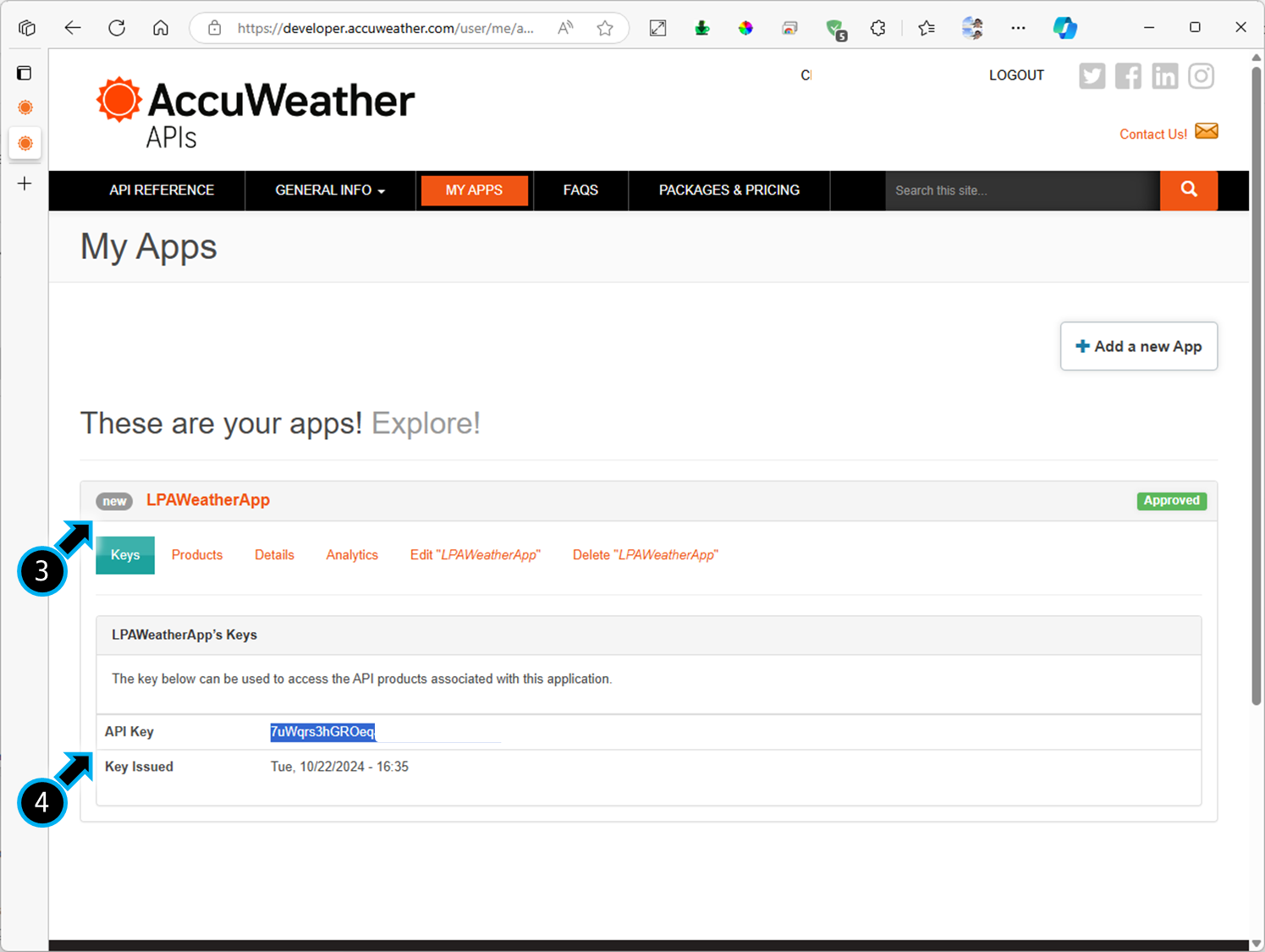Open the screenshot capture extension

point(657,28)
